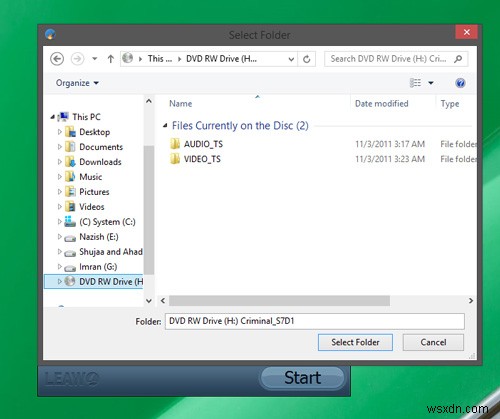Select the Imran (G:) drive
500x419 pixels.
click(98, 267)
